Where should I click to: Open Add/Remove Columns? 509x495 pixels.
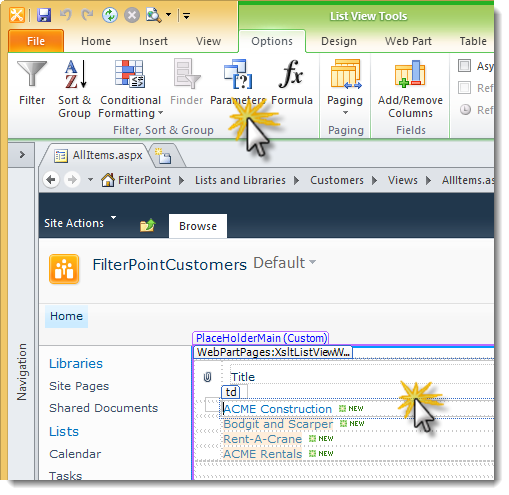[x=410, y=88]
